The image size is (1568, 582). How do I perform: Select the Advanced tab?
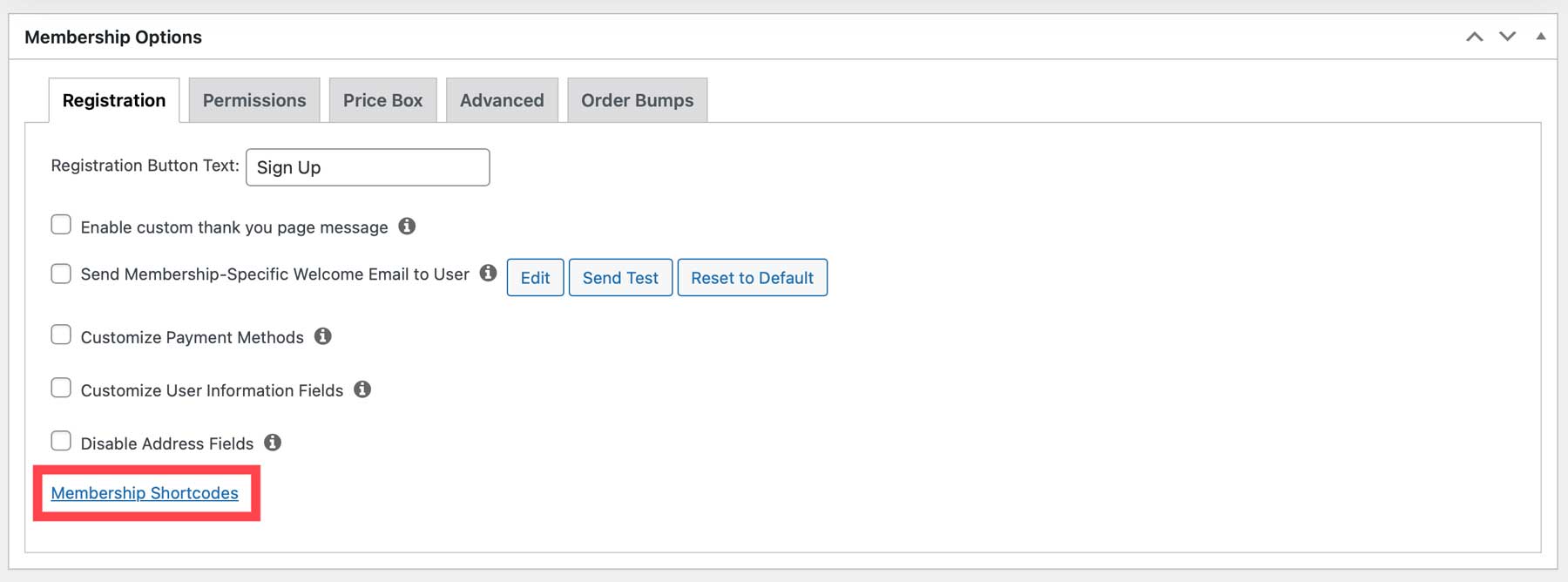502,100
